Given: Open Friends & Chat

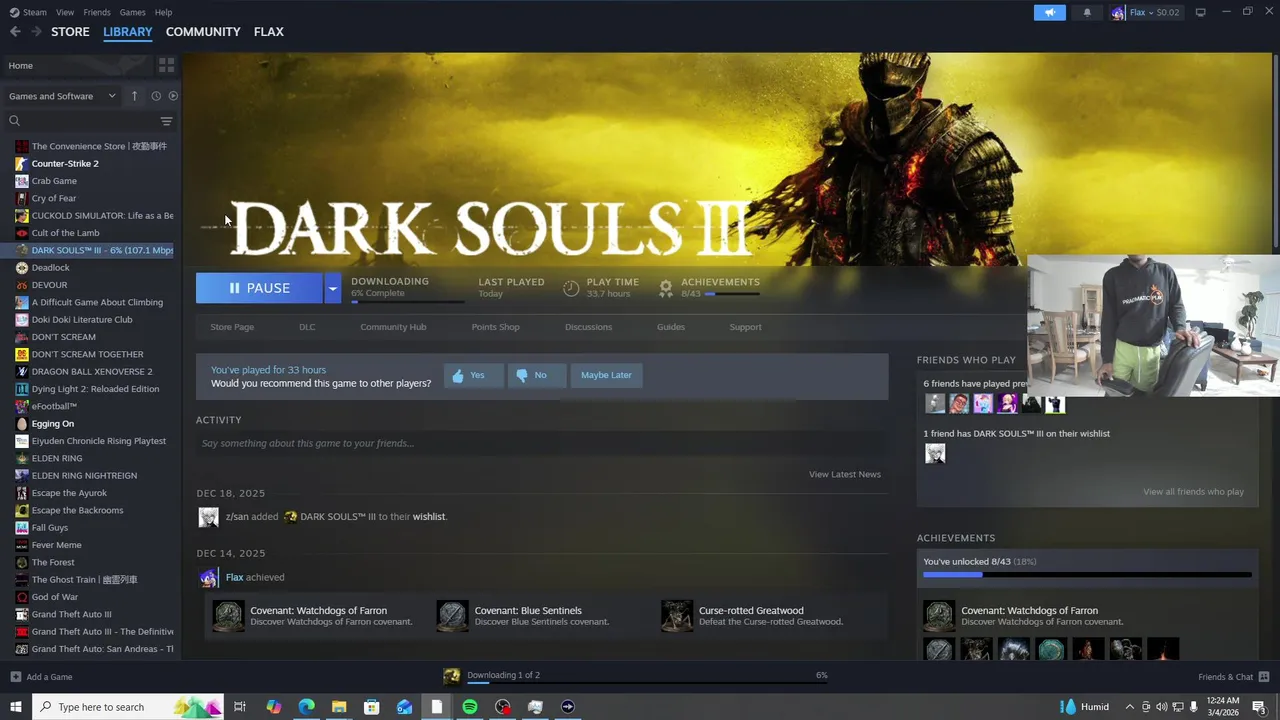Looking at the screenshot, I should click(x=1233, y=677).
